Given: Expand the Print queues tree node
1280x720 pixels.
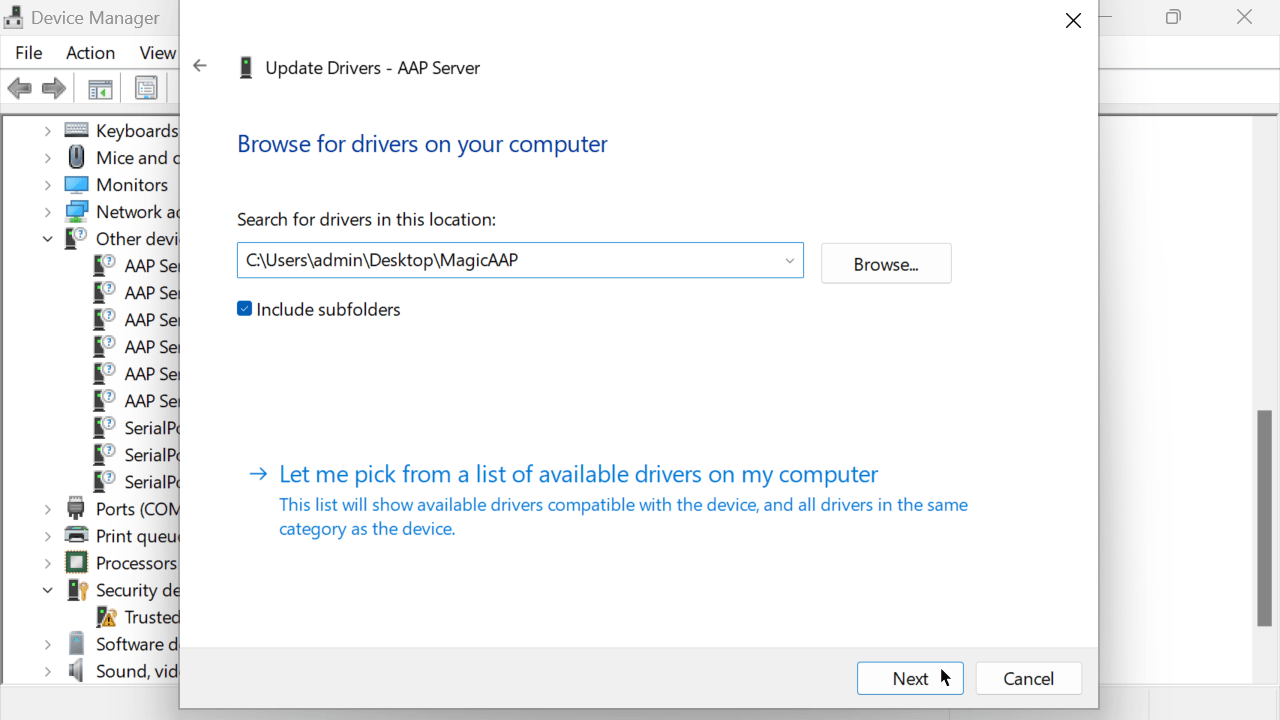Looking at the screenshot, I should point(47,536).
